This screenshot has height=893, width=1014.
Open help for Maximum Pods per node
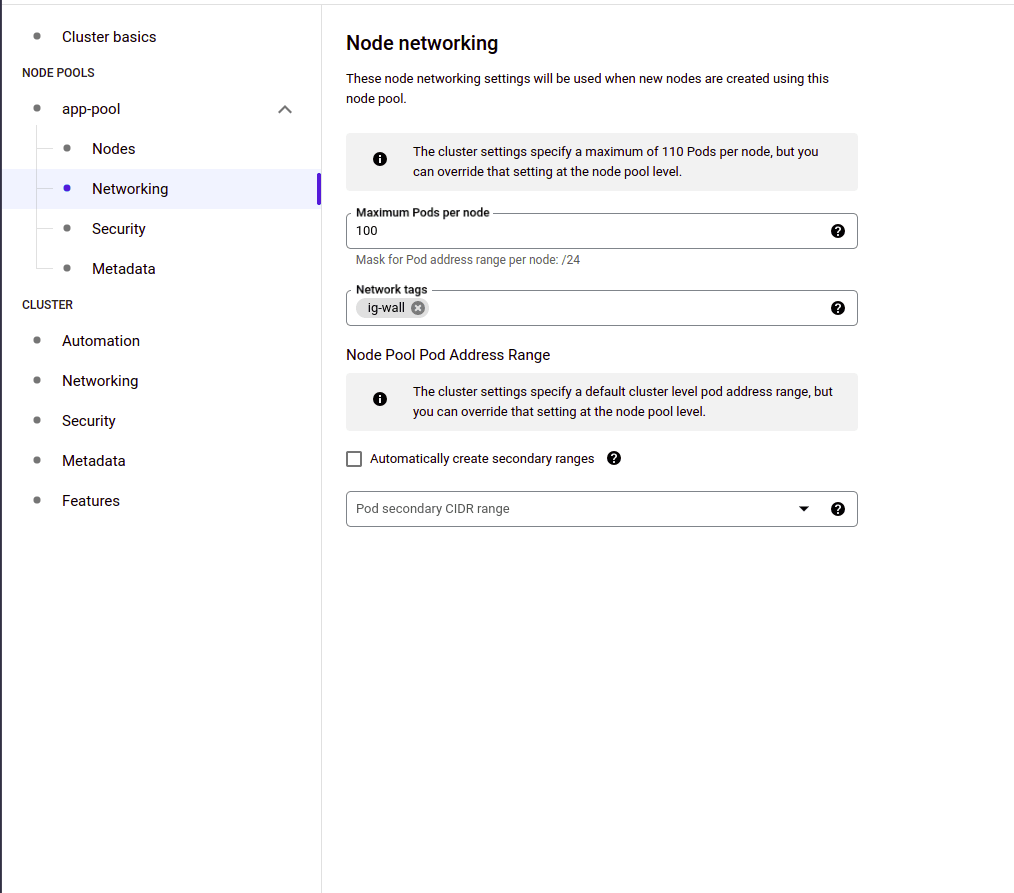click(837, 231)
